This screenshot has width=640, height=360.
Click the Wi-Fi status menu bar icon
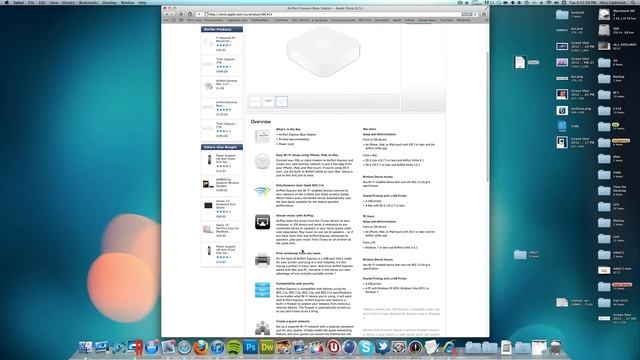[x=549, y=2]
